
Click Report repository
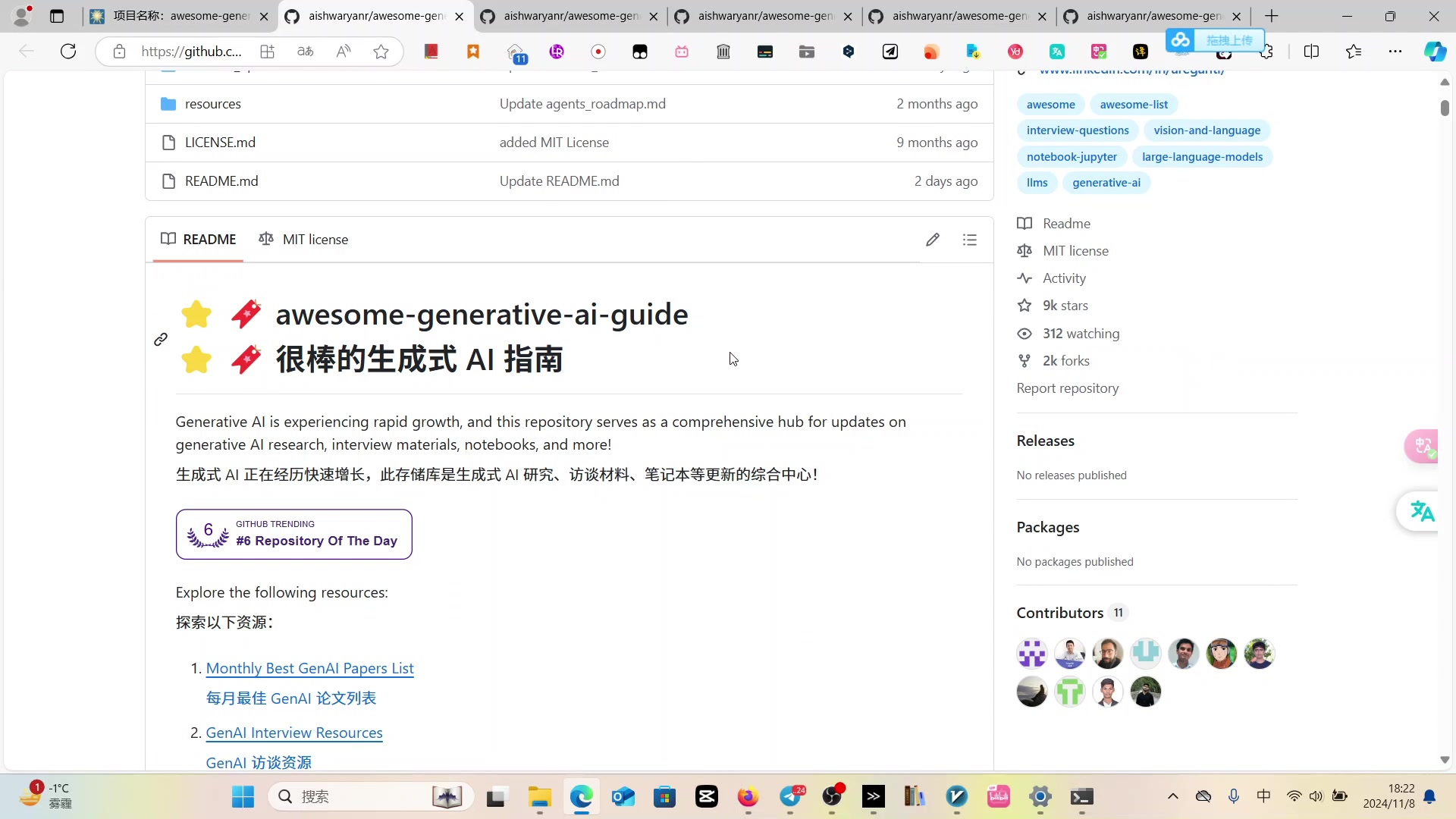coord(1067,388)
